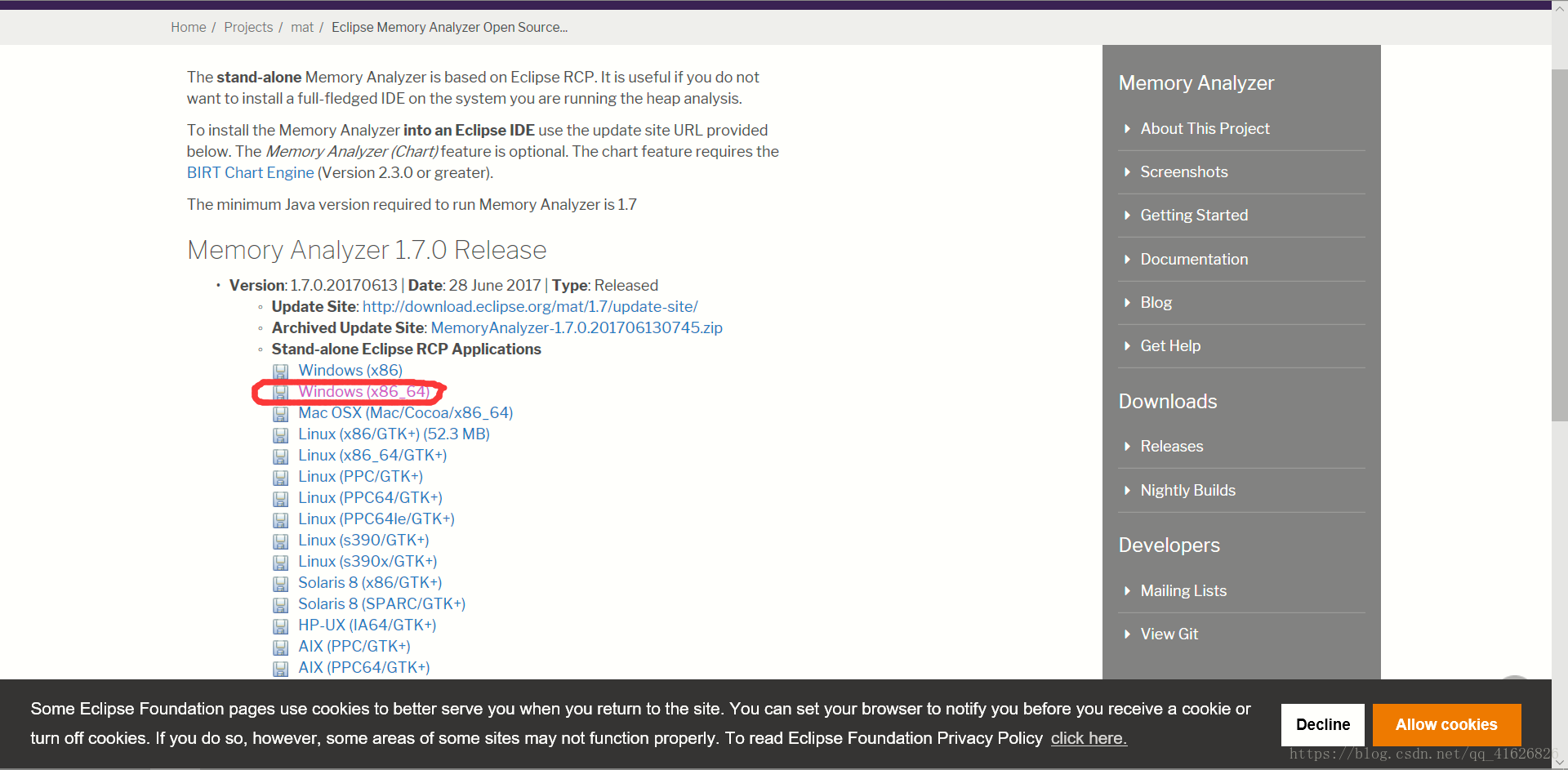The height and width of the screenshot is (770, 1568).
Task: Open Mac OSX (Mac/Cocoa/x86_64) download
Action: (405, 413)
